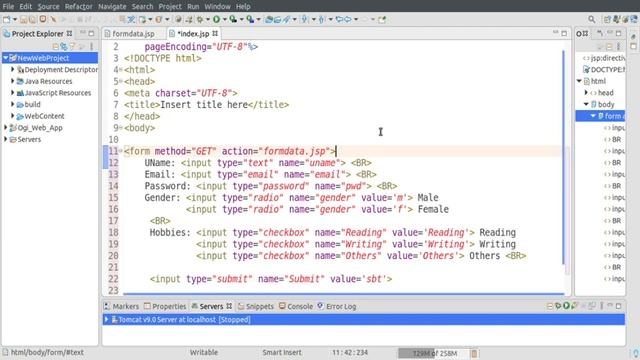The image size is (640, 360).
Task: Click the Snippets tab icon
Action: [x=241, y=306]
